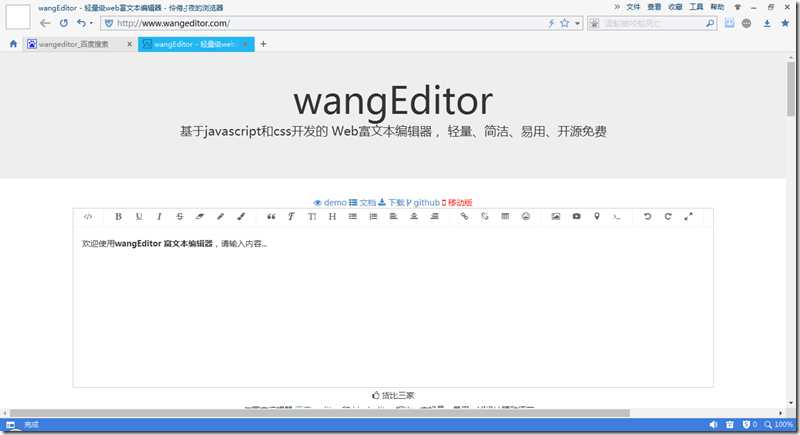800x435 pixels.
Task: Open the font family icon
Action: pyautogui.click(x=291, y=217)
